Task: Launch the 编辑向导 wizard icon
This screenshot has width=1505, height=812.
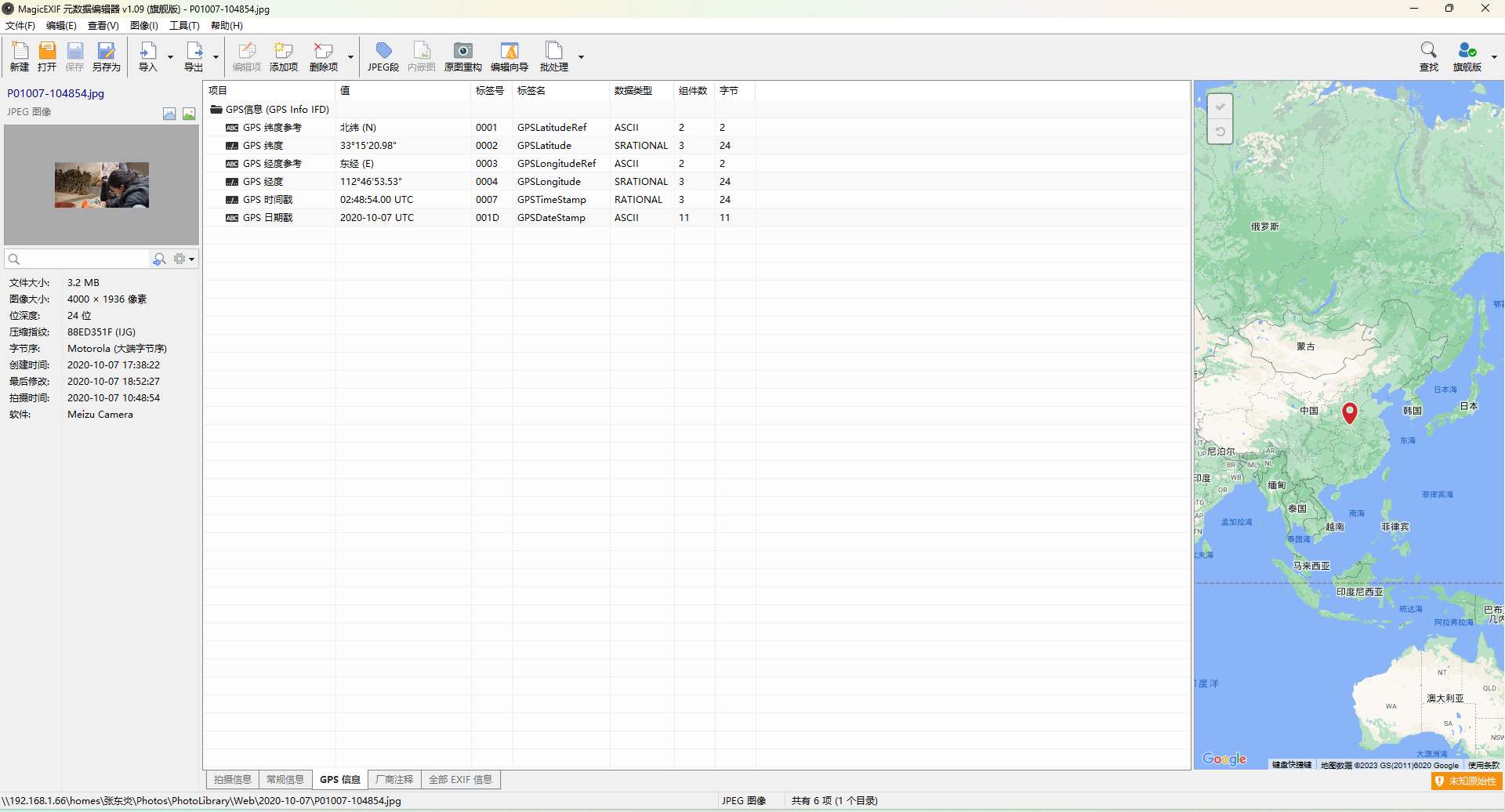Action: click(x=510, y=56)
